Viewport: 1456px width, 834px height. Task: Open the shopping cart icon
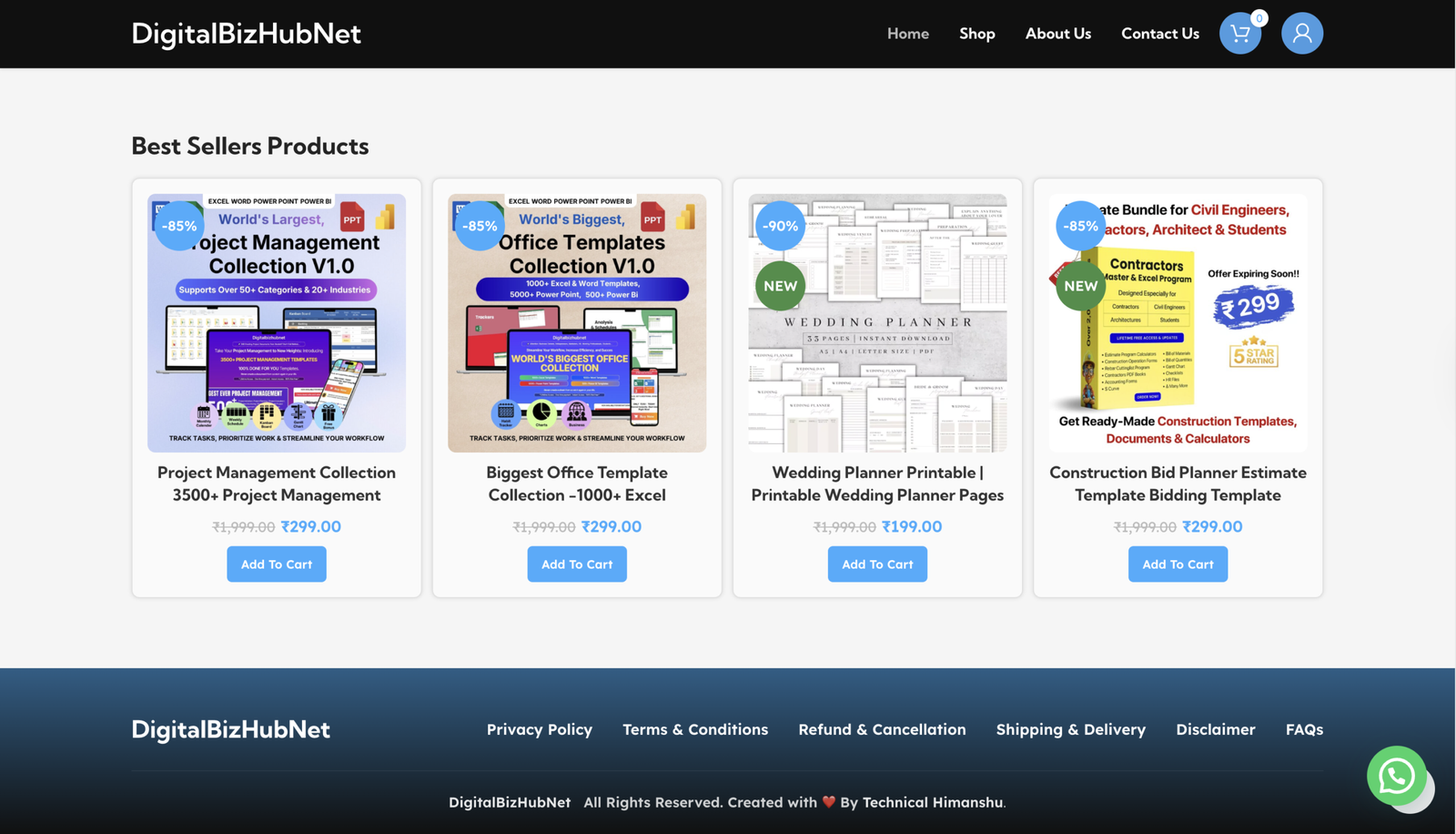pos(1239,34)
